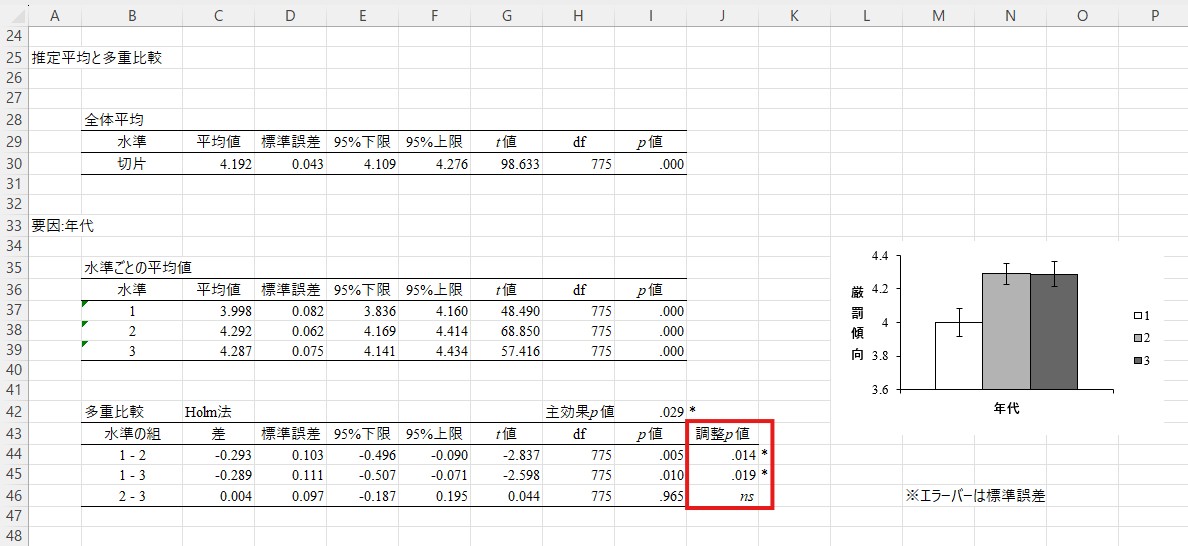Viewport: 1188px width, 546px height.
Task: Click the ※エラーバーは標準誤差 note cell
Action: (974, 496)
